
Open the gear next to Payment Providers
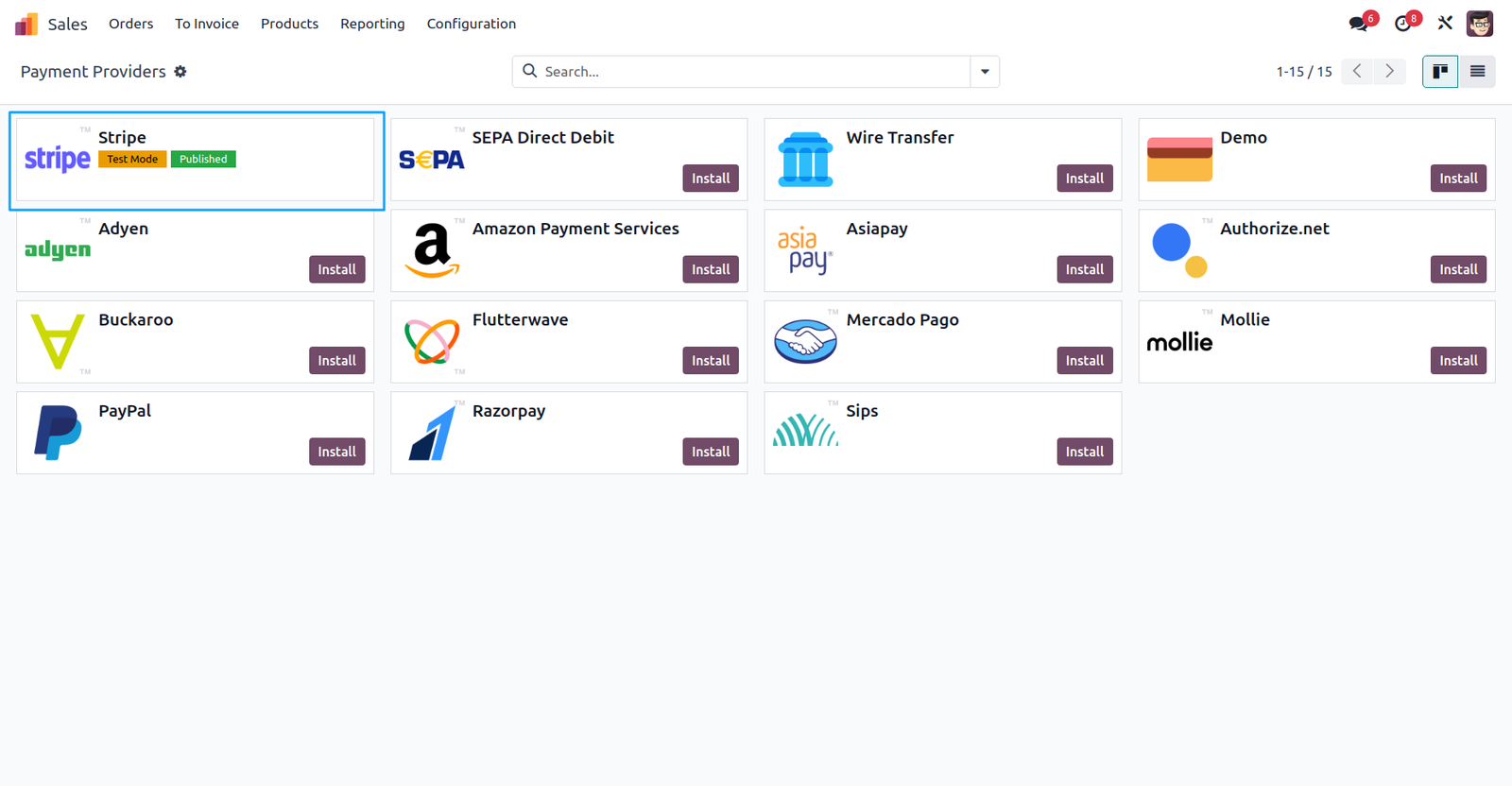coord(180,72)
